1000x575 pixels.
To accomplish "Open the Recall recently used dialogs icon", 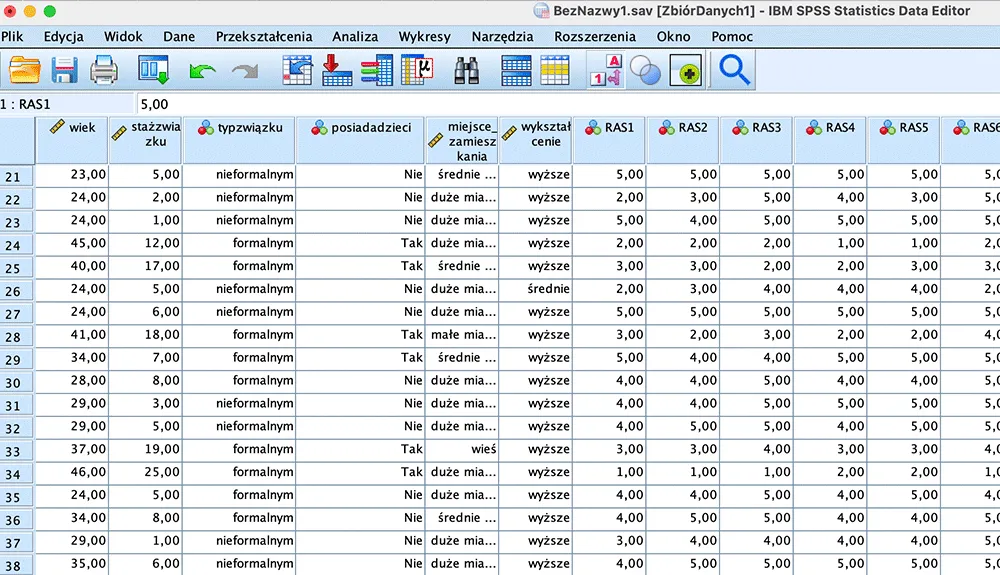I will 155,70.
